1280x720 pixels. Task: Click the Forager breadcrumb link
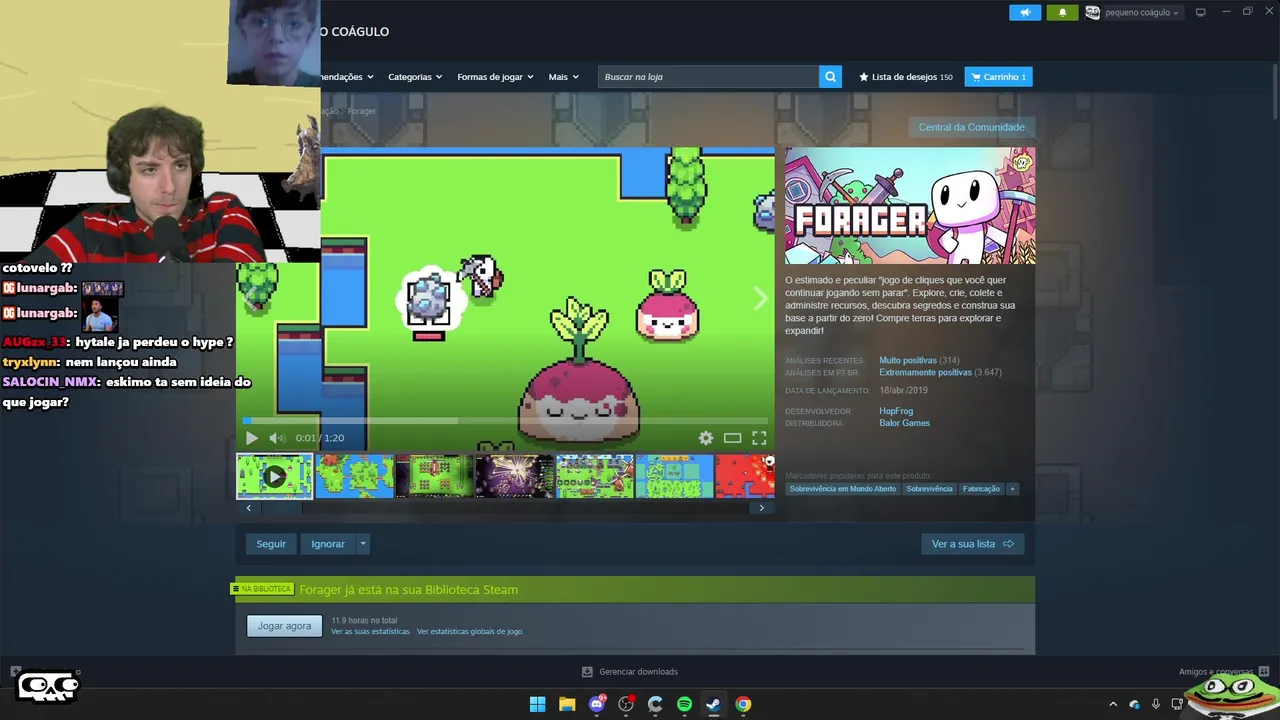tap(362, 111)
